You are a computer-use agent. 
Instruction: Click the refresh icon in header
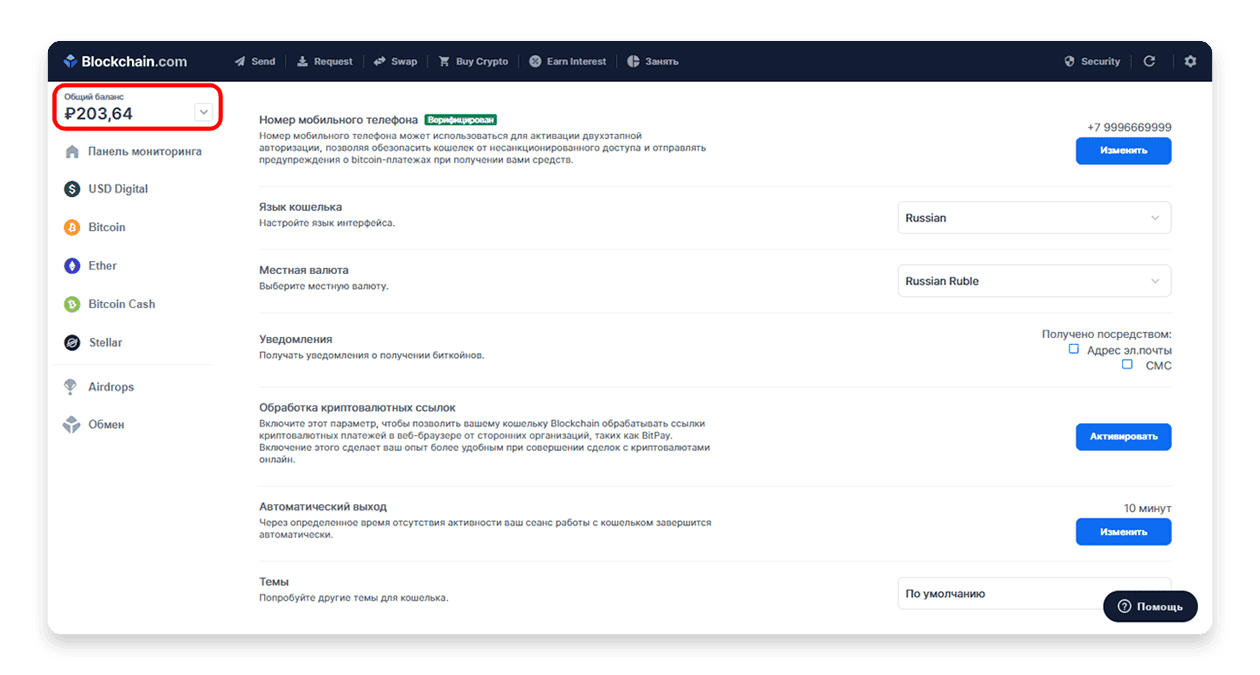coord(1149,61)
